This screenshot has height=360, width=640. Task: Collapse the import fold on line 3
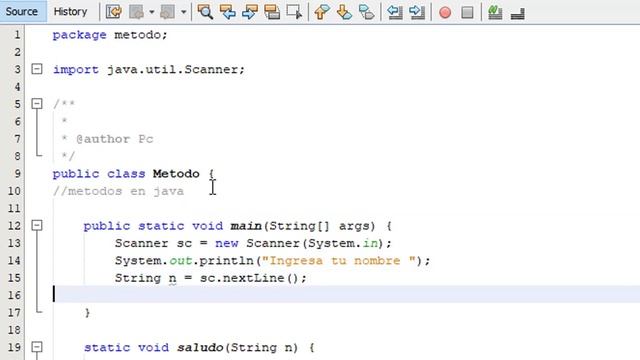point(37,69)
